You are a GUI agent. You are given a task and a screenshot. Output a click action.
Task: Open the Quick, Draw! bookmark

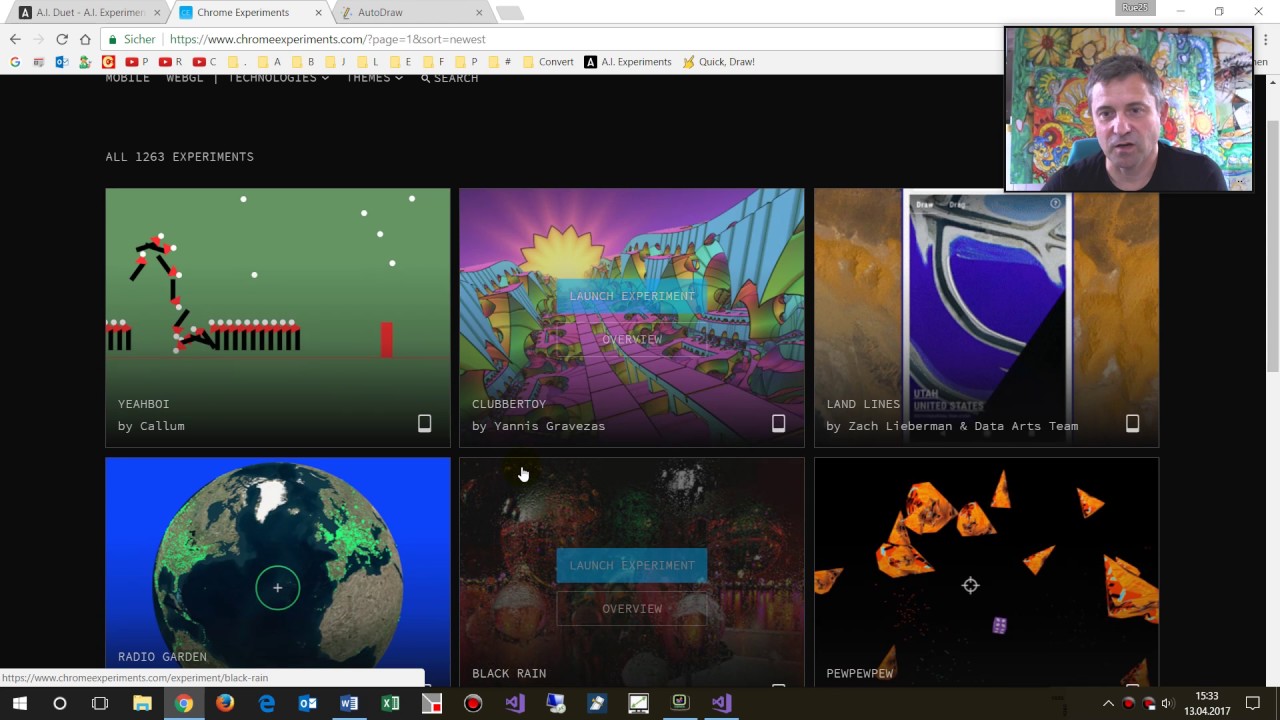click(718, 62)
